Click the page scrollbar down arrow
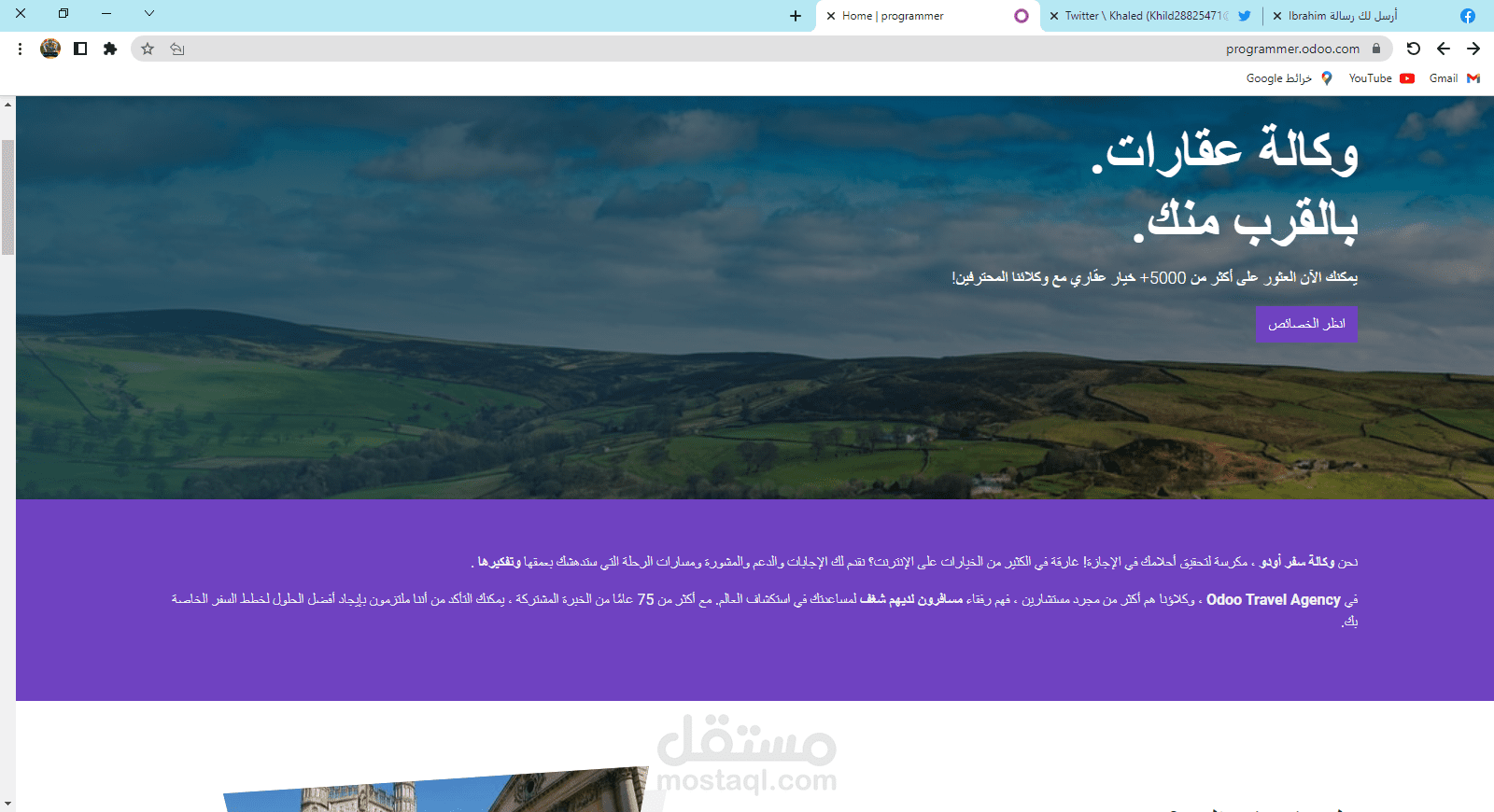1494x812 pixels. point(7,804)
